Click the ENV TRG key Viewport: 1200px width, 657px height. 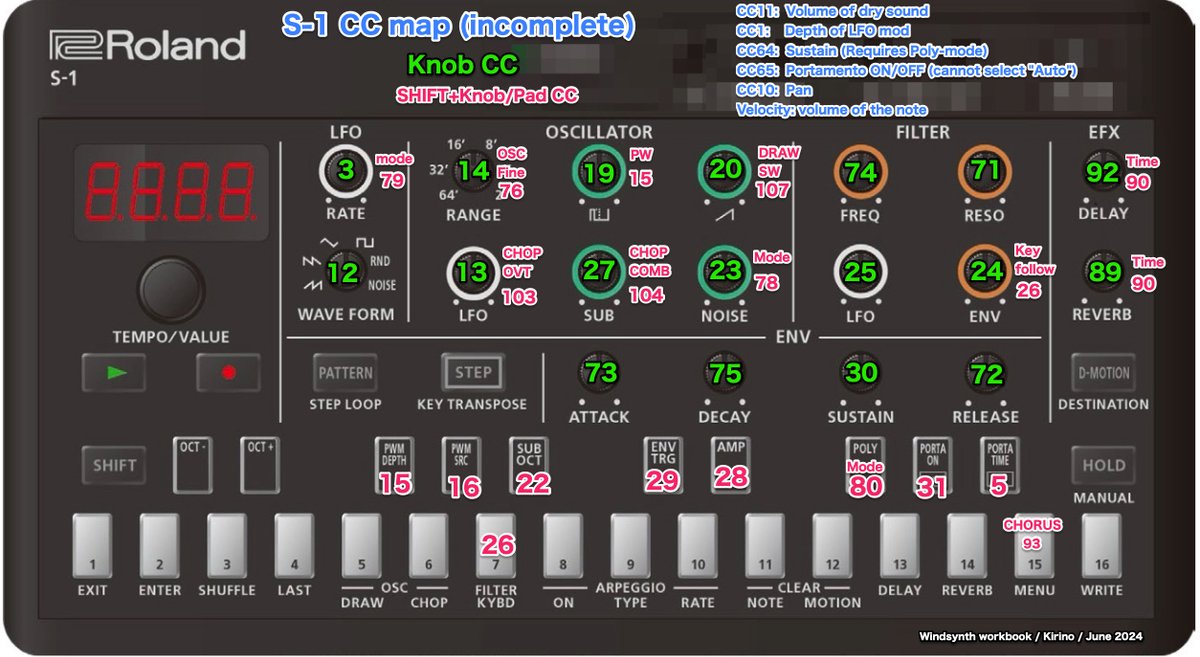click(663, 464)
